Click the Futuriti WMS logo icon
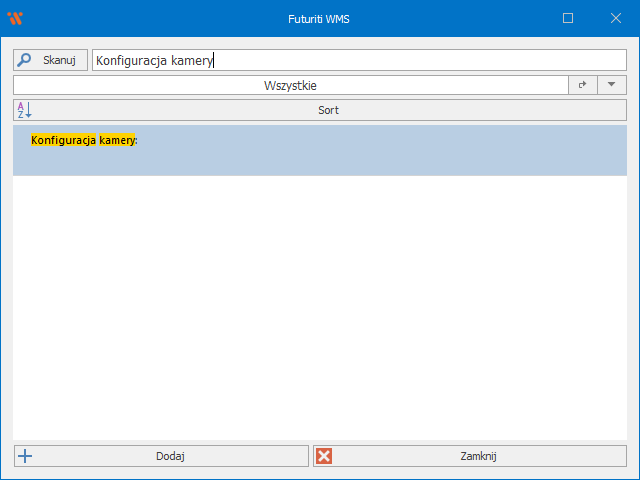 click(15, 18)
